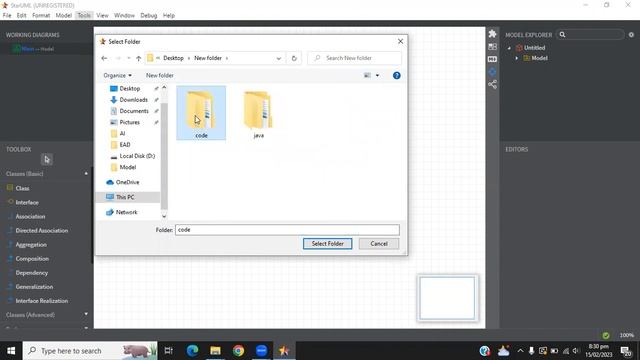Viewport: 640px width, 360px height.
Task: Open the Debug menu
Action: (x=149, y=16)
